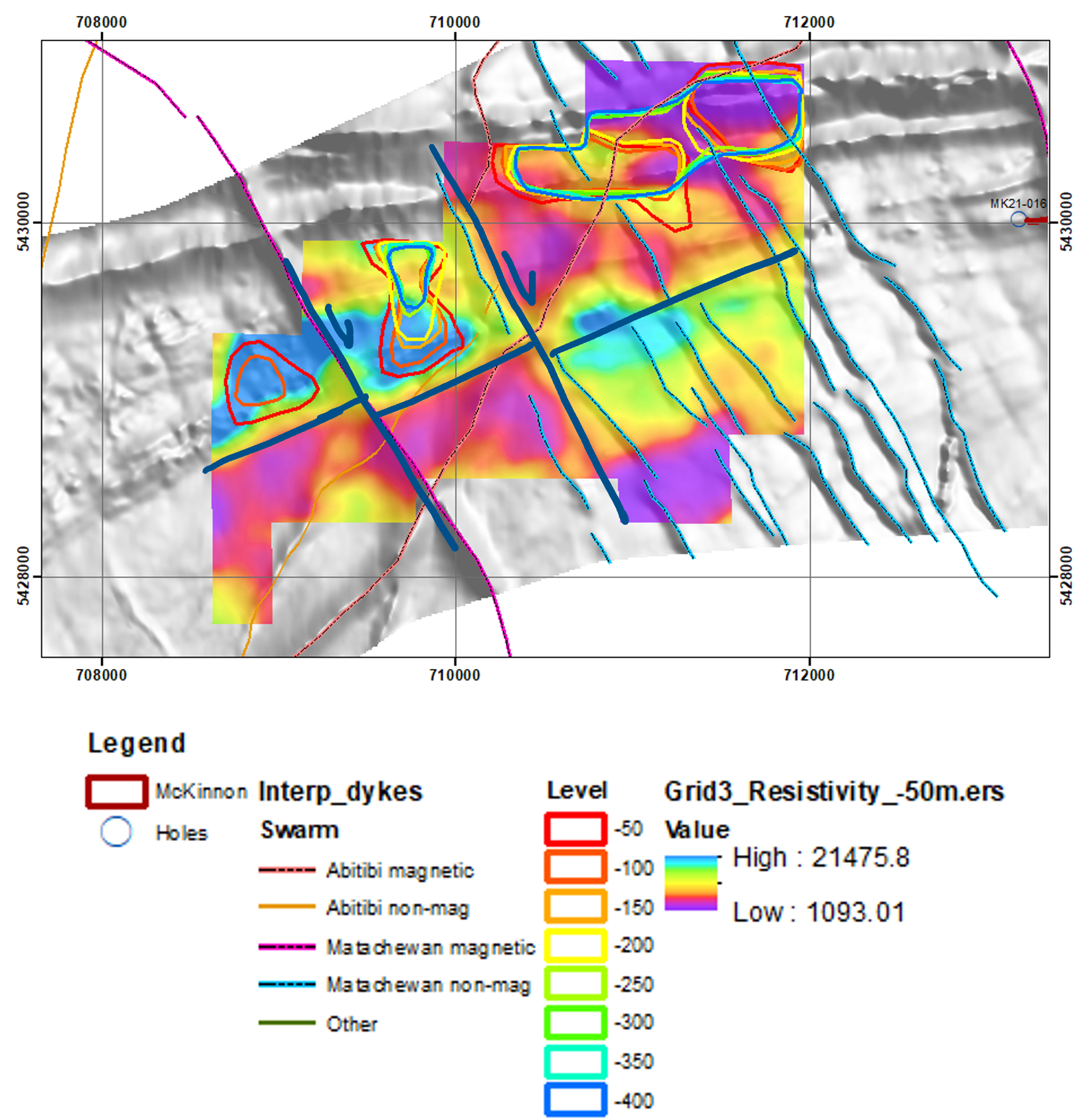Click the bottom '712000' easting label
The height and width of the screenshot is (1120, 1087).
809,675
